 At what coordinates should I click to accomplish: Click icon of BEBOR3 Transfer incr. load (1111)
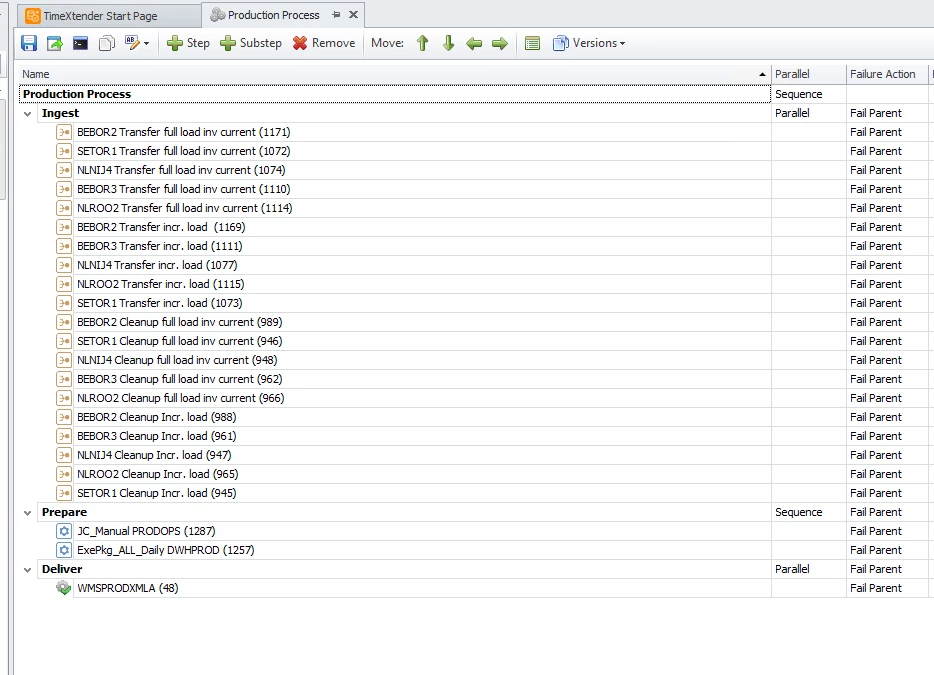[64, 247]
